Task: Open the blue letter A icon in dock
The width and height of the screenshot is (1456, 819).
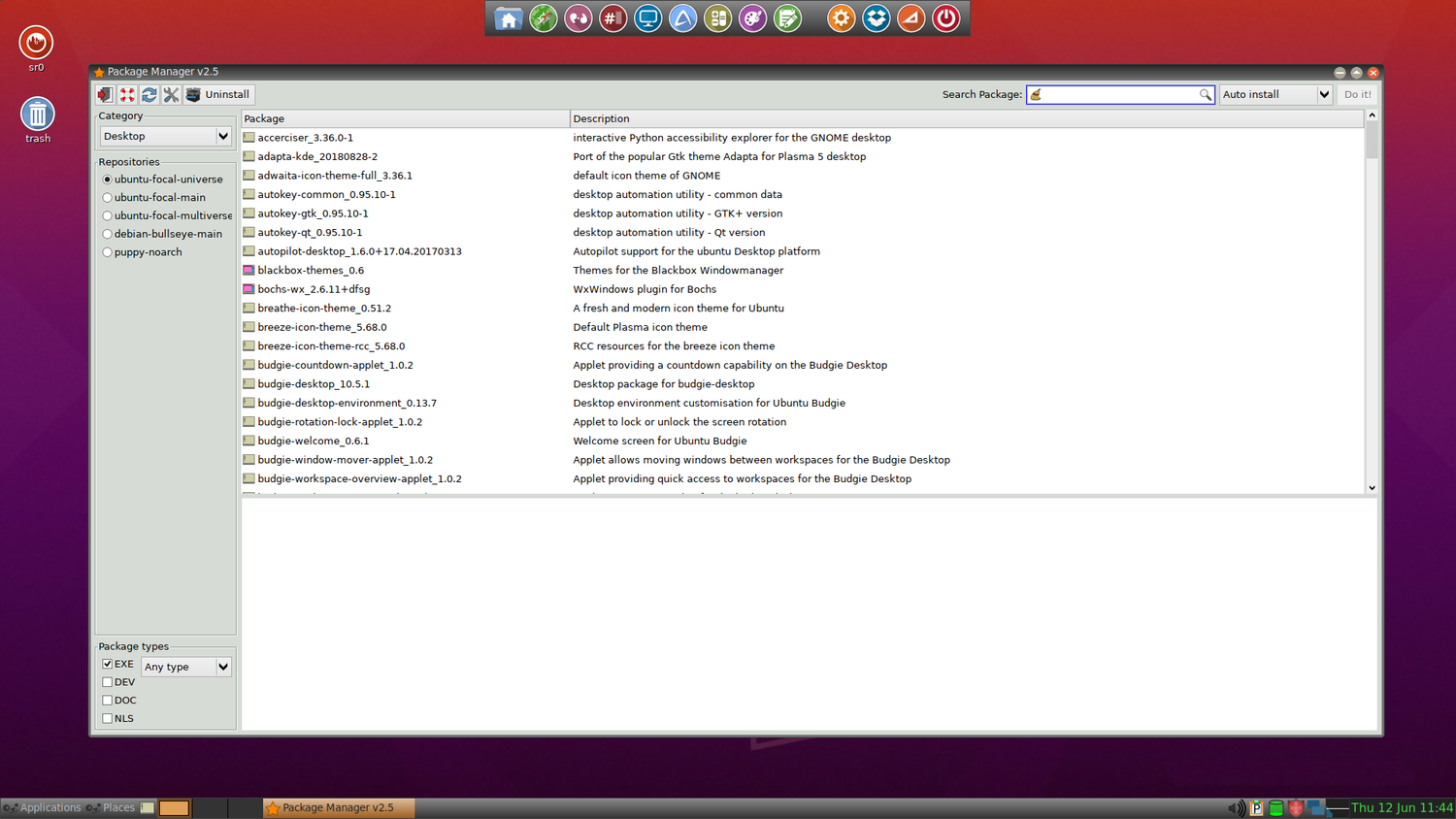Action: coord(682,18)
